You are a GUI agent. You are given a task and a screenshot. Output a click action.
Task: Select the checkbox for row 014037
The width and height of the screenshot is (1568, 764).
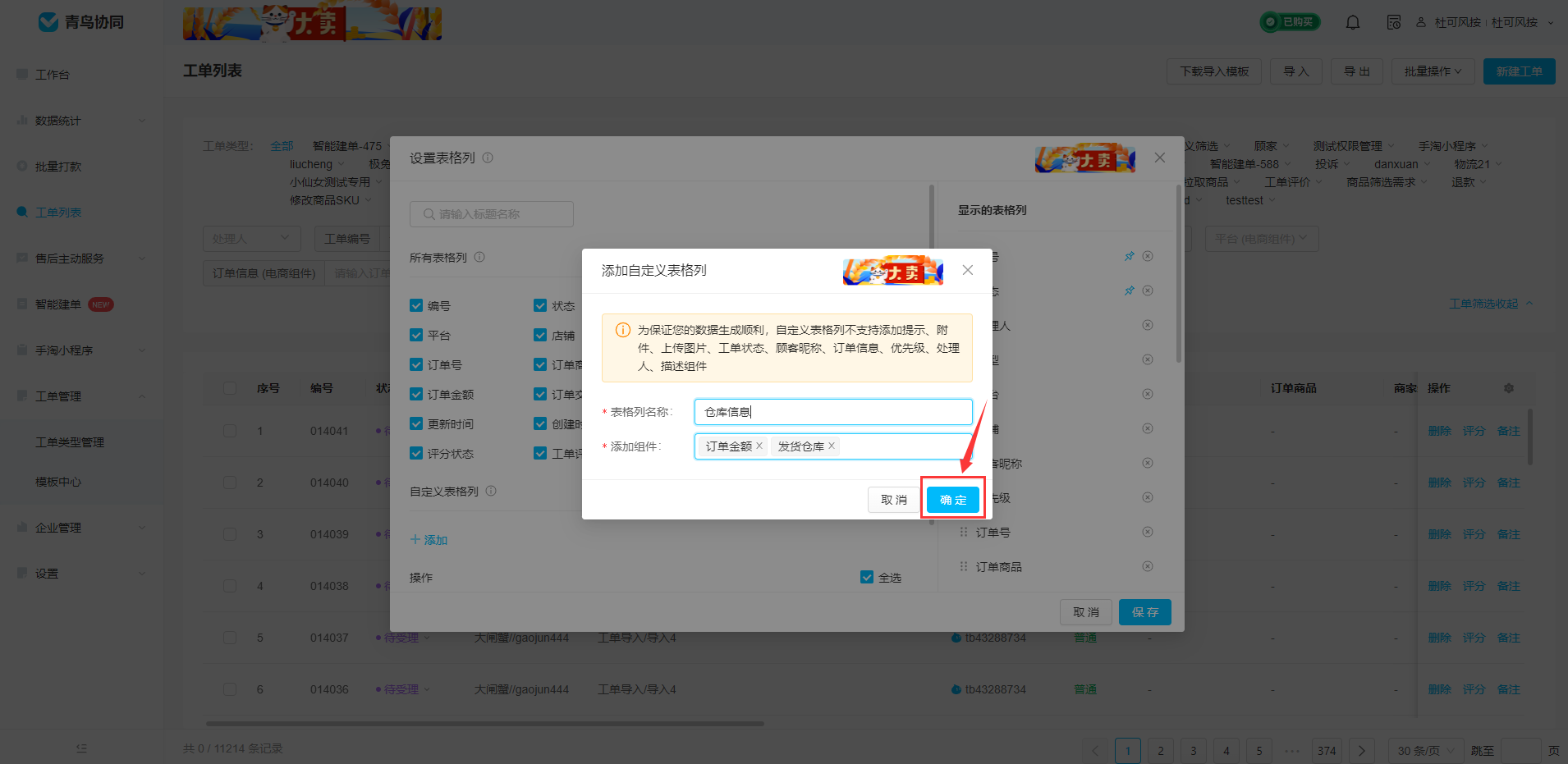click(230, 638)
